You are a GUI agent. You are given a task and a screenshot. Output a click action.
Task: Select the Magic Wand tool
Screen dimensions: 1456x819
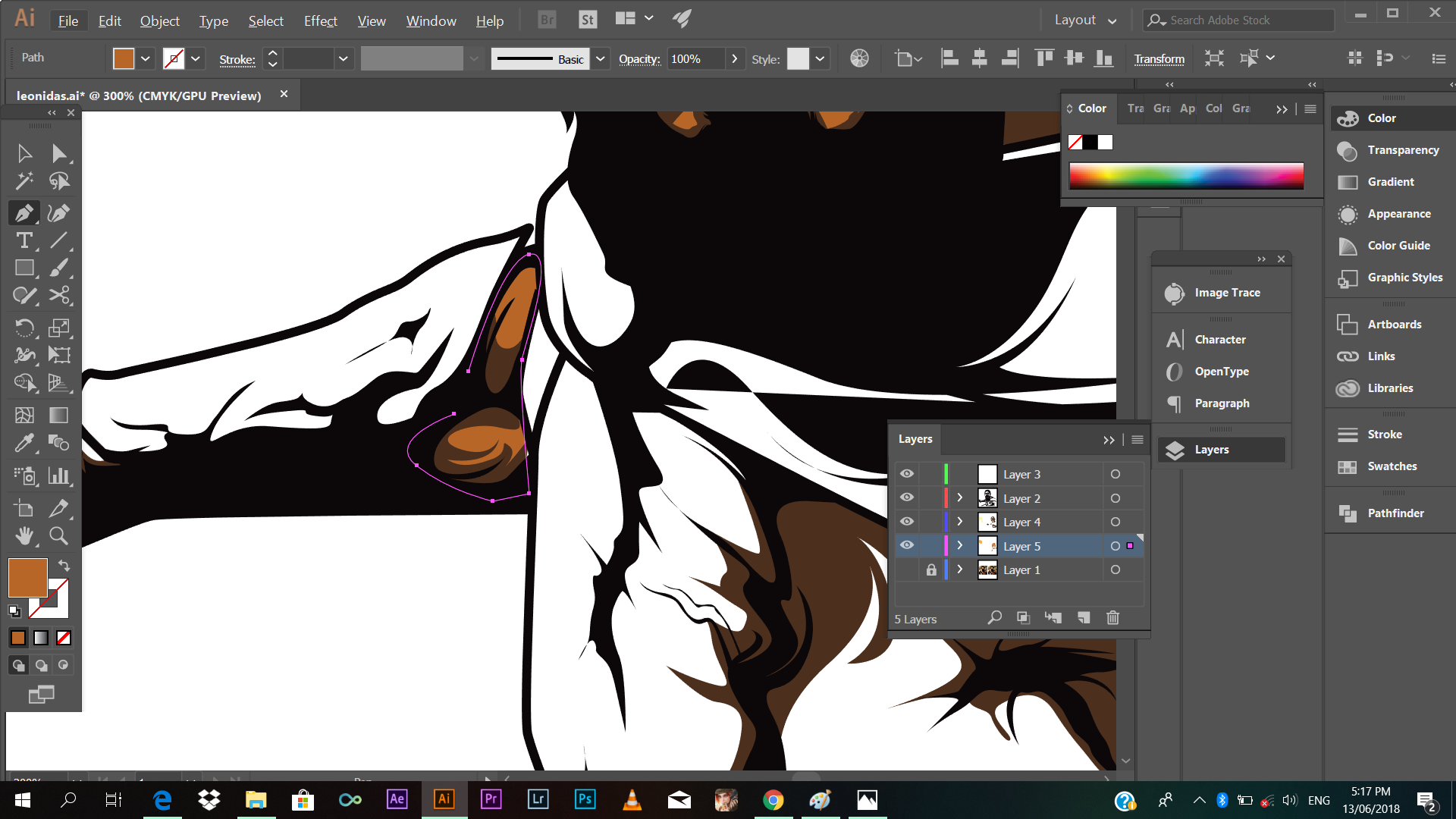pyautogui.click(x=24, y=180)
